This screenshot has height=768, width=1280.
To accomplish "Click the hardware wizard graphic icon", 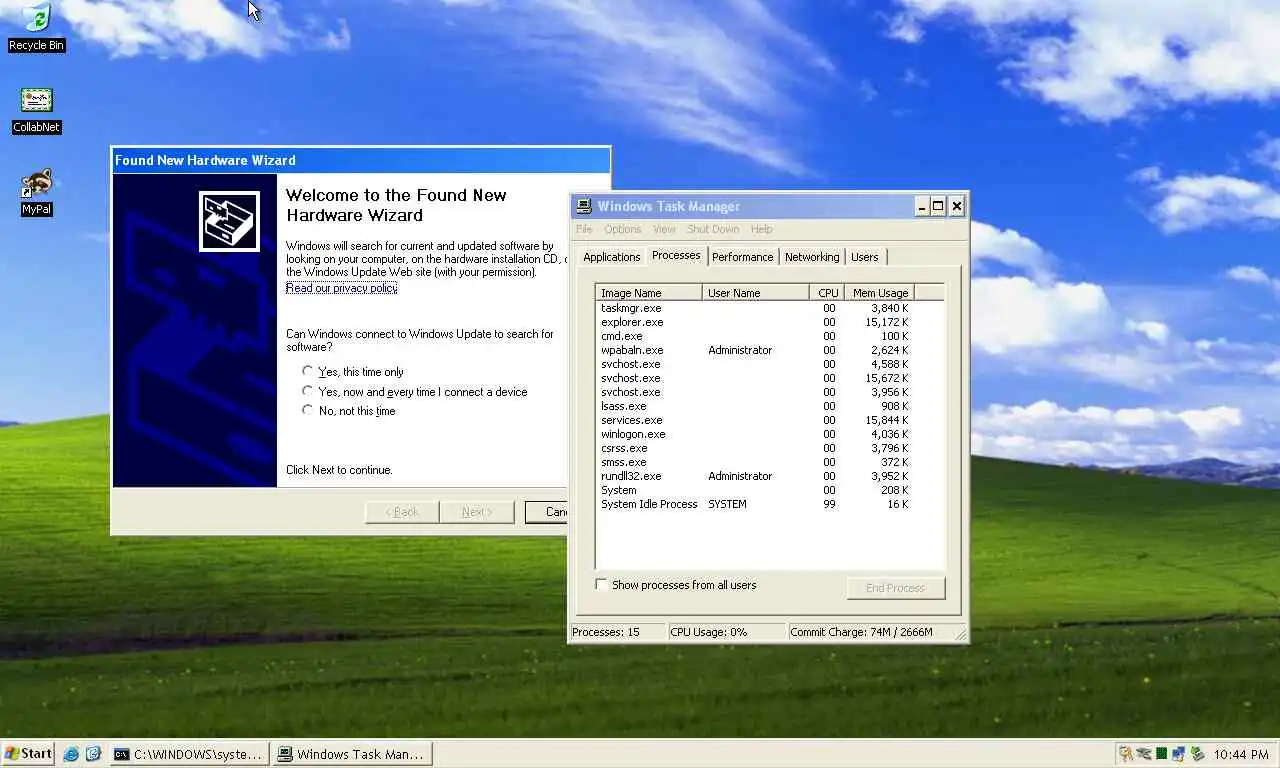I will (x=229, y=221).
